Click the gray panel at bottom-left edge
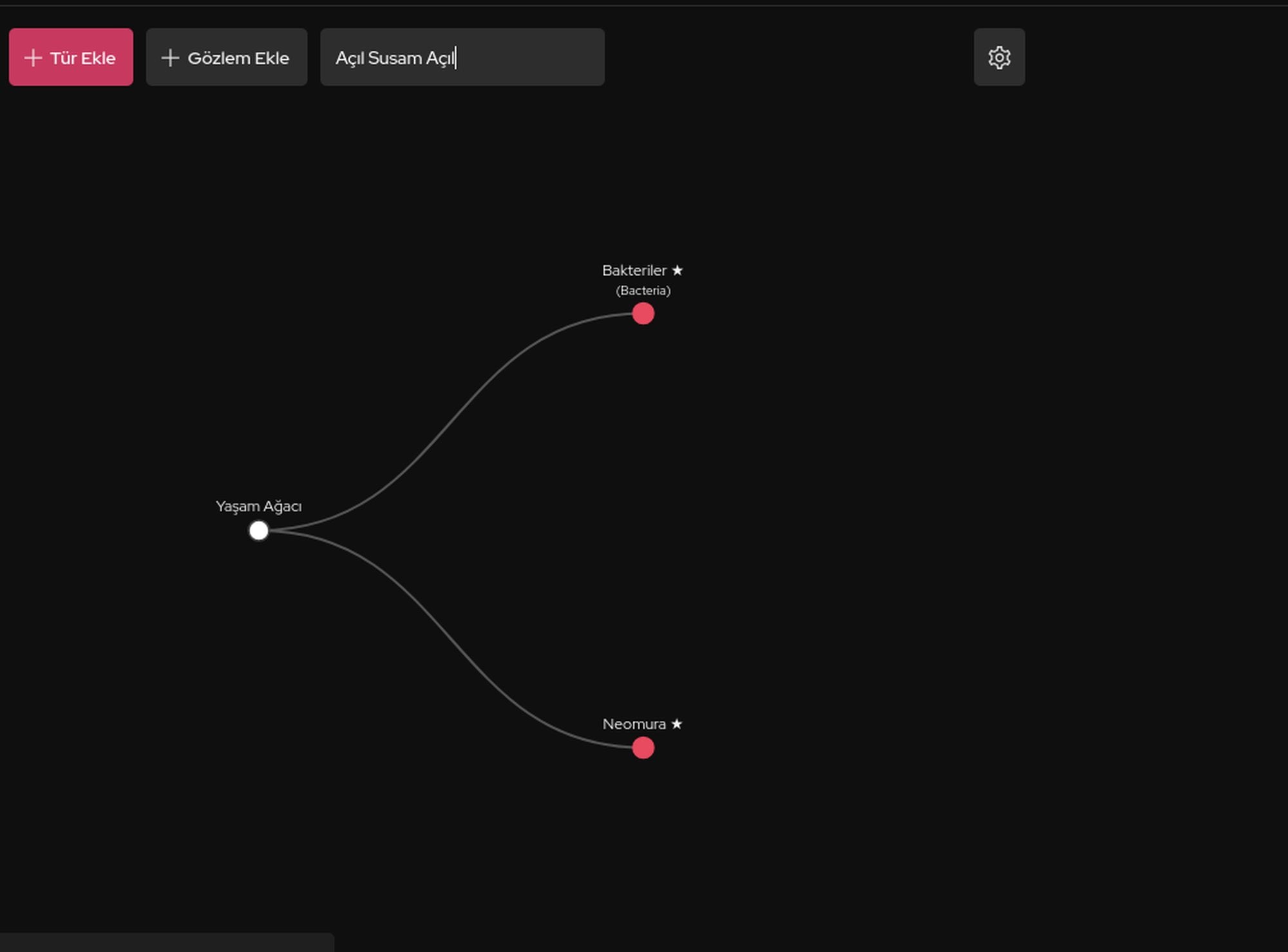Image resolution: width=1288 pixels, height=952 pixels. (x=166, y=943)
